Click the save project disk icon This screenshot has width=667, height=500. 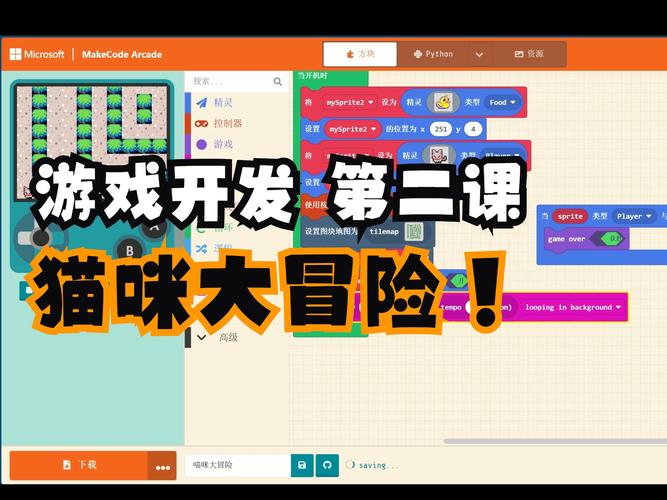click(x=302, y=465)
